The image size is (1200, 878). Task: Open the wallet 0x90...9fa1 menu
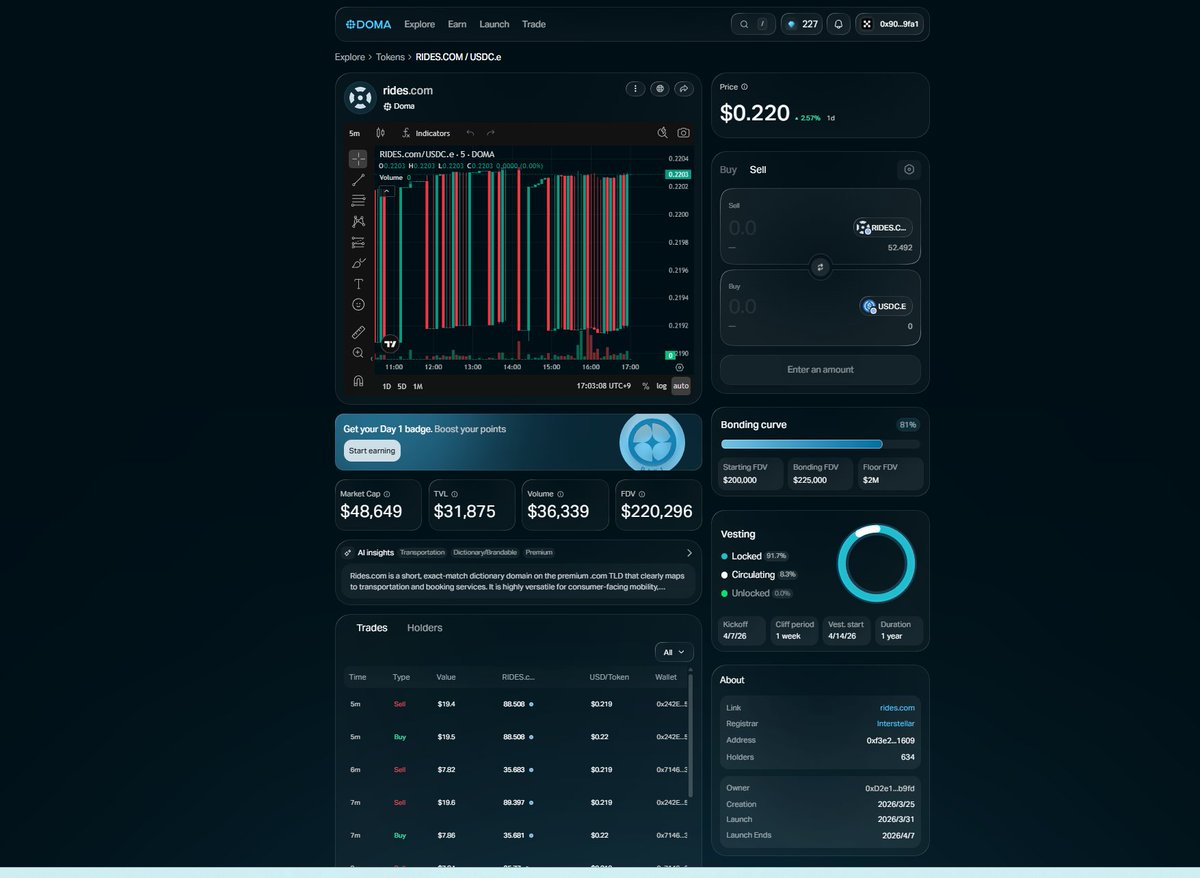tap(889, 24)
